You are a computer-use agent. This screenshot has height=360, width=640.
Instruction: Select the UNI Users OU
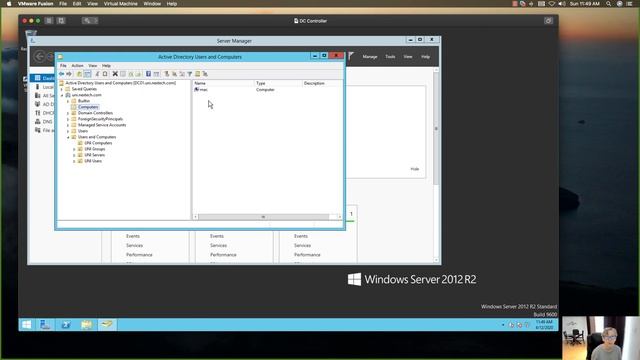click(93, 161)
